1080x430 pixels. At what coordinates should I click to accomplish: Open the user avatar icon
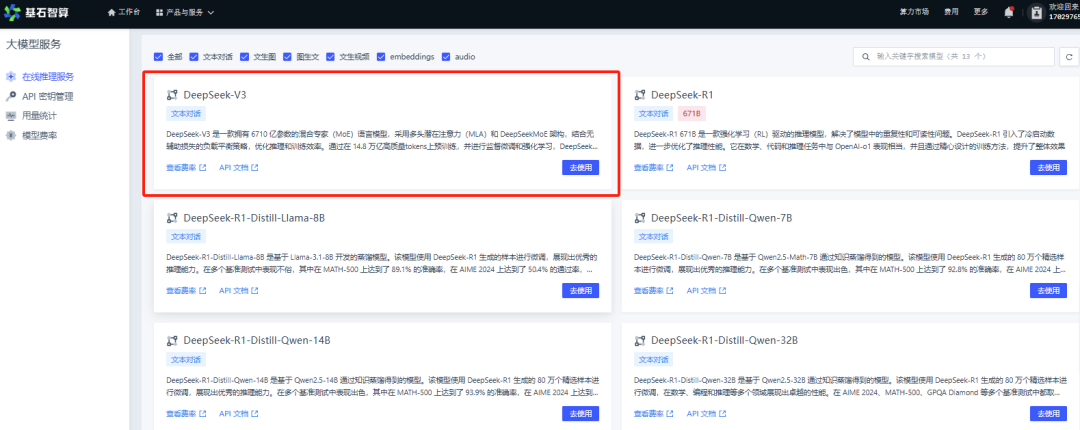coord(1035,12)
